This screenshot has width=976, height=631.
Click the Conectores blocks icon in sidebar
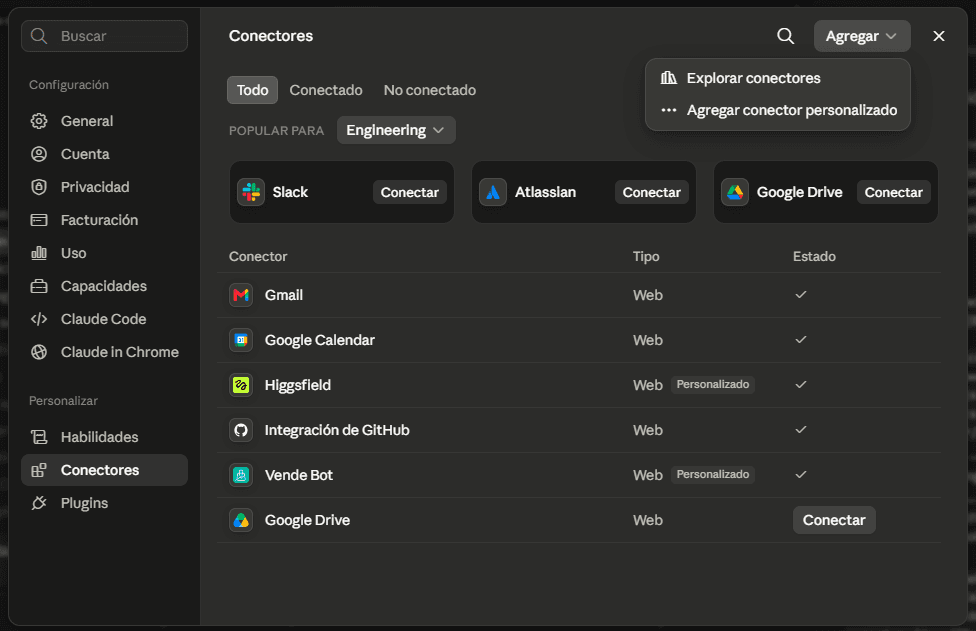click(39, 470)
